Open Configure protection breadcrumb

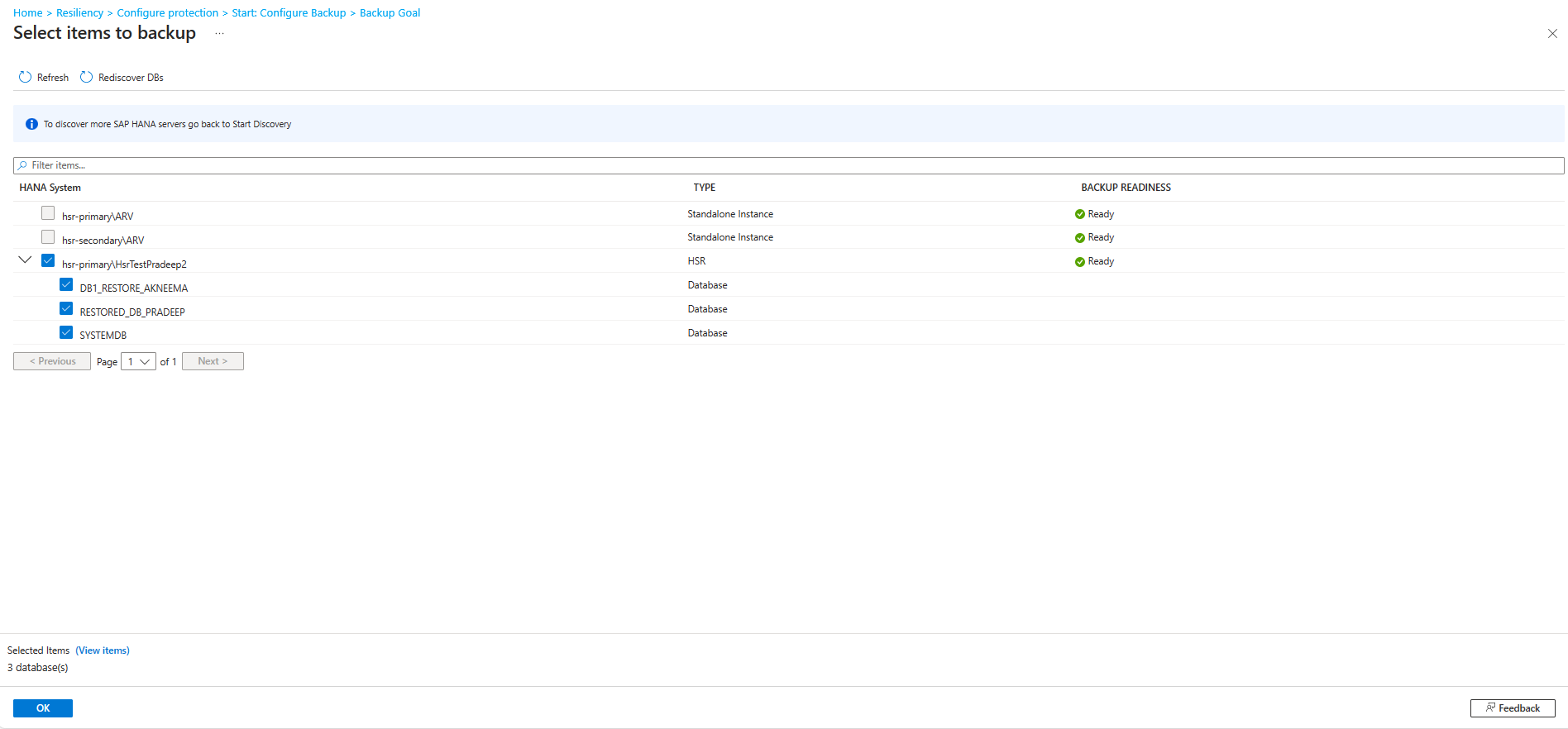pyautogui.click(x=168, y=12)
